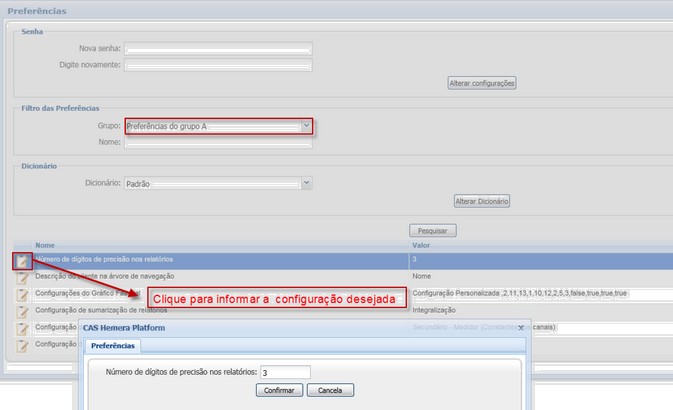Image resolution: width=673 pixels, height=410 pixels.
Task: Click the Nome filter input field
Action: [218, 142]
